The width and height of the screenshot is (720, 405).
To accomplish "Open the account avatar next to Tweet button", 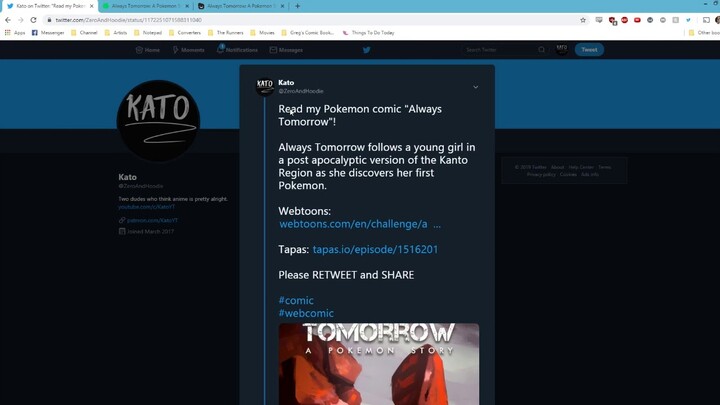I will pos(562,49).
